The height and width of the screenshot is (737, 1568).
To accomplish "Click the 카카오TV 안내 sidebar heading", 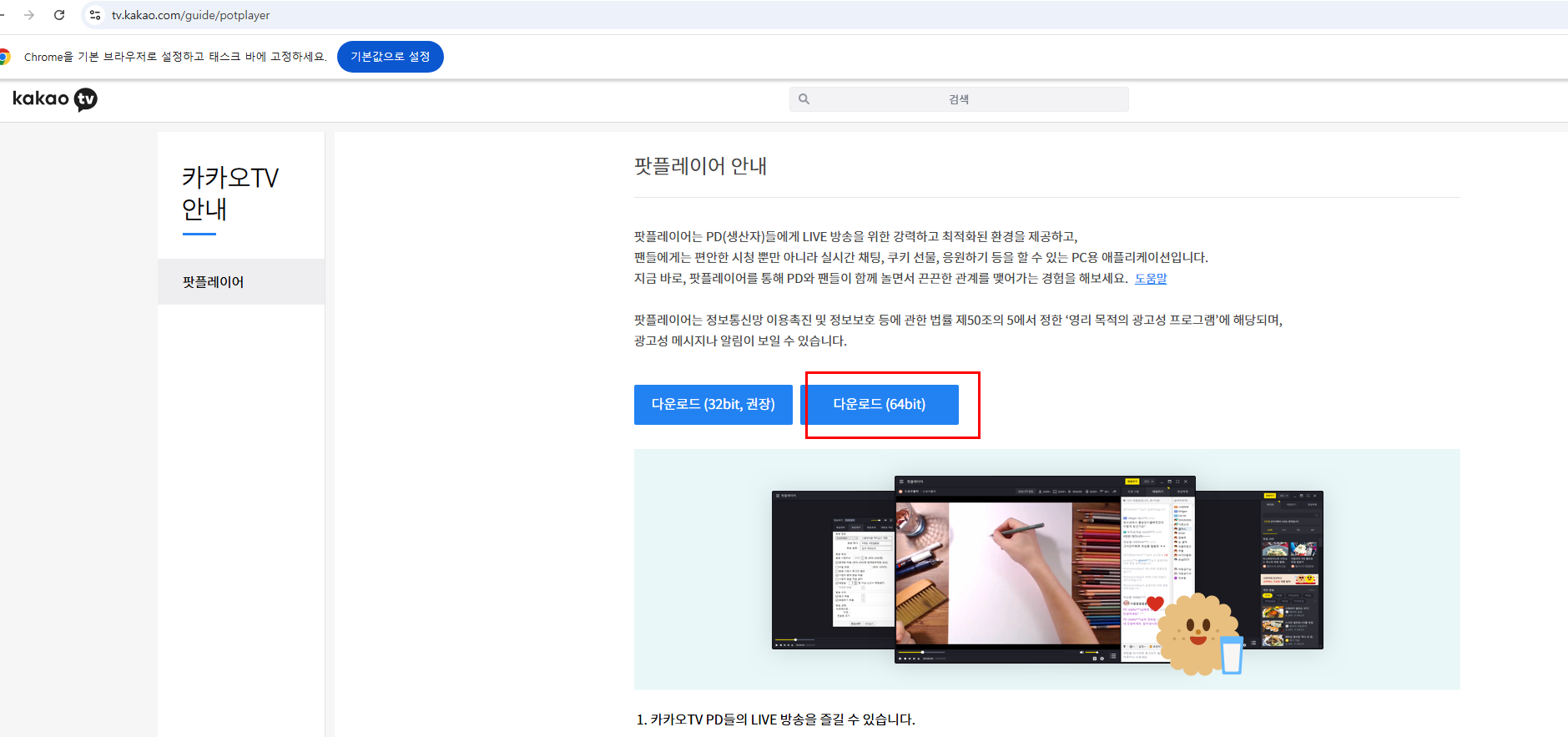I will point(230,193).
